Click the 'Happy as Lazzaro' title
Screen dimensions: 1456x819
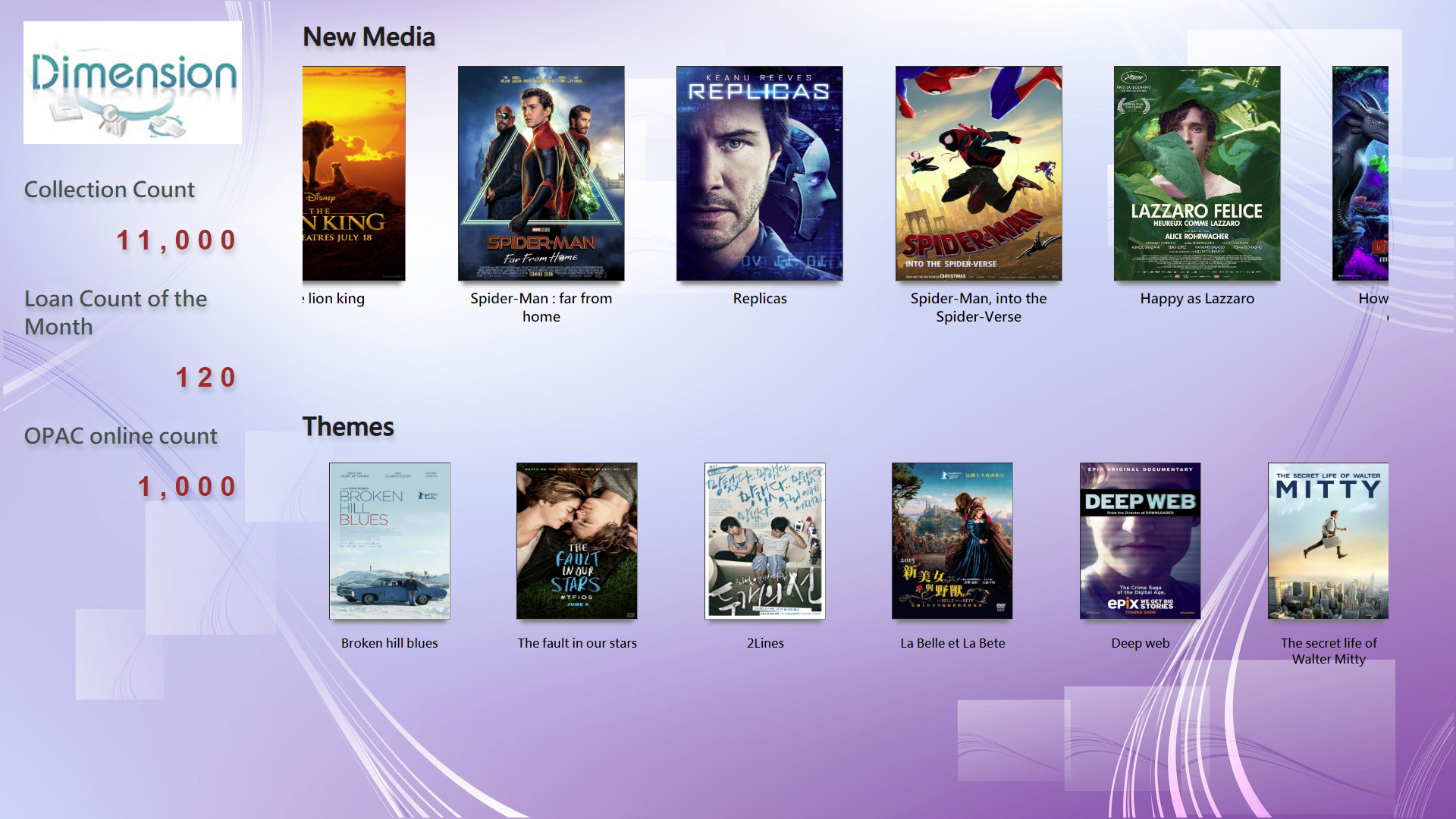1197,299
